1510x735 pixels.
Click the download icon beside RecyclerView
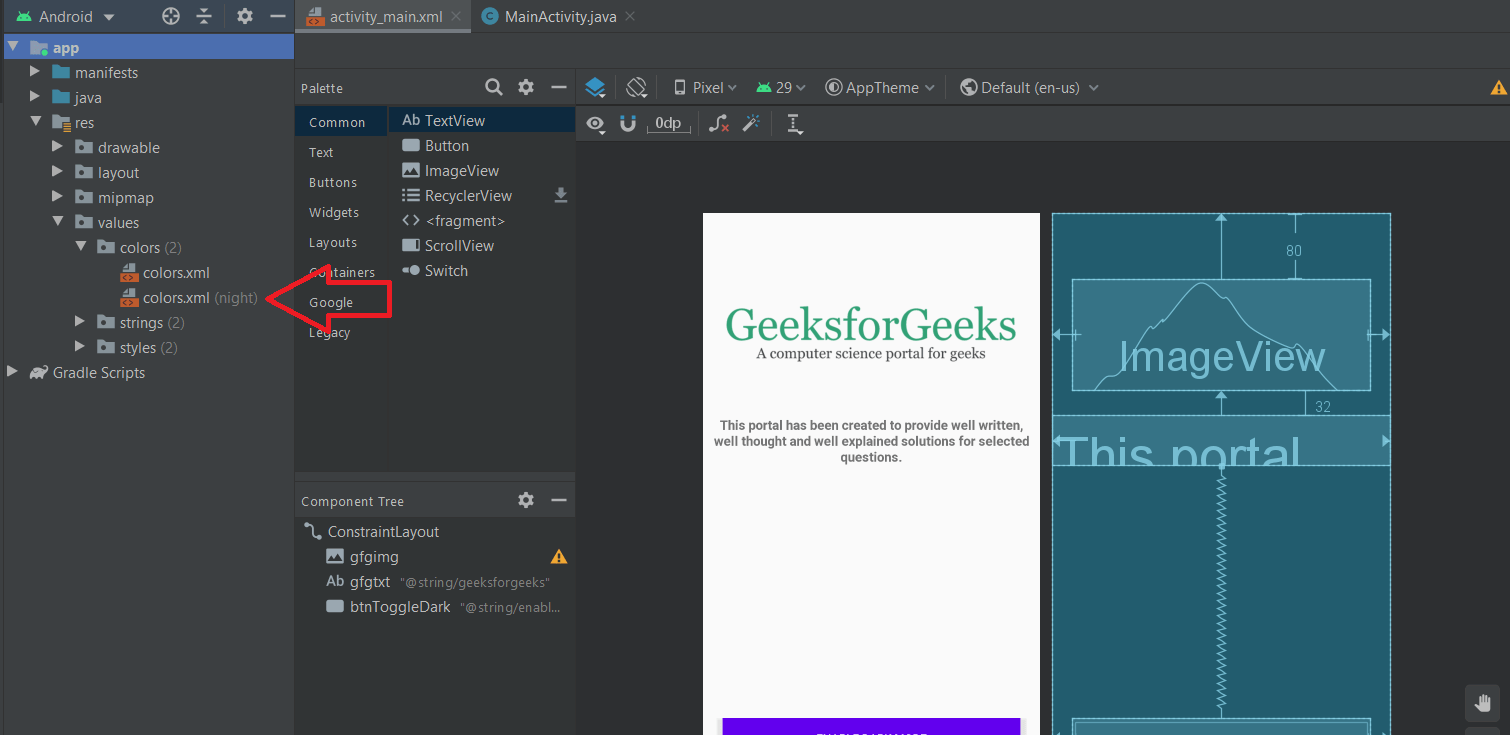click(561, 196)
